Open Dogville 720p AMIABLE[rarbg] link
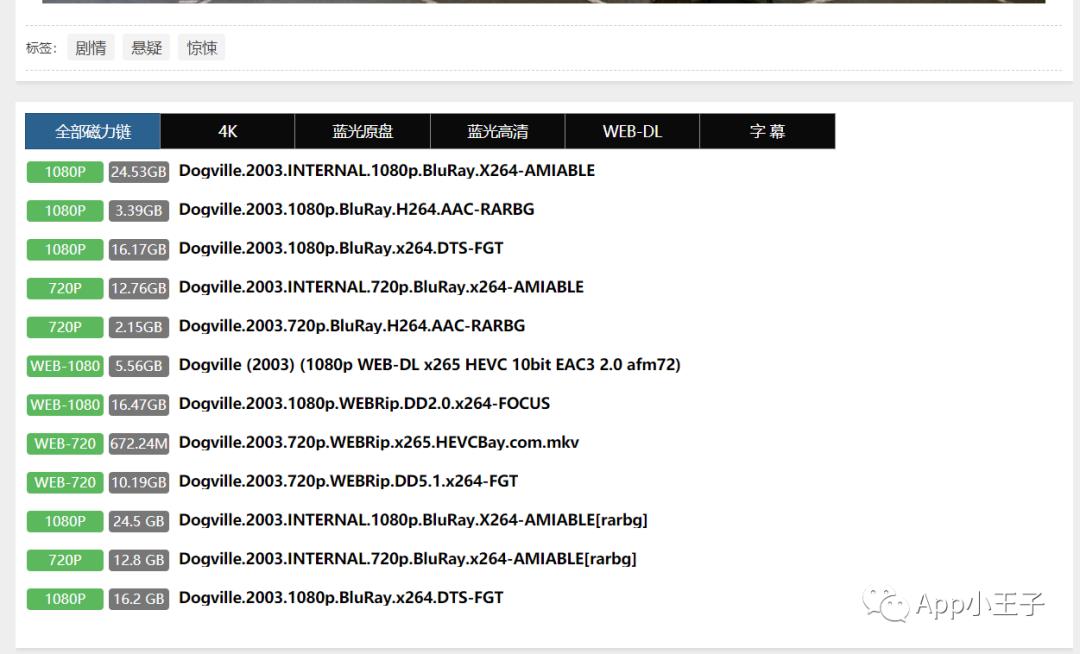Viewport: 1080px width, 654px height. [x=407, y=559]
